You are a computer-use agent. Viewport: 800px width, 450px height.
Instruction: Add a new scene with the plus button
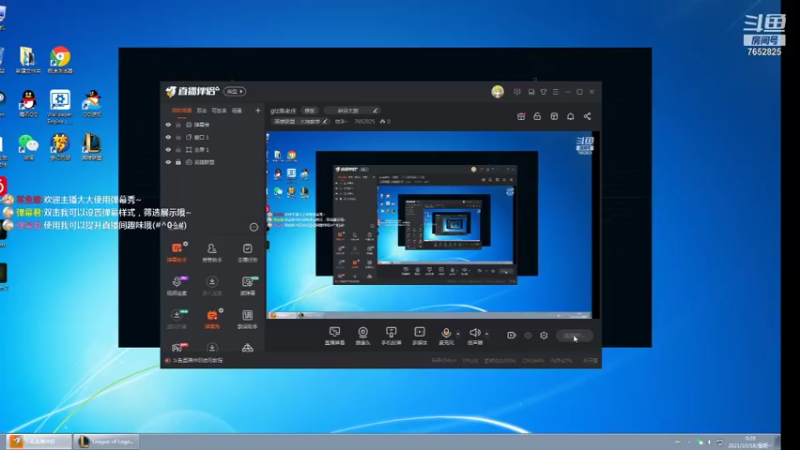(x=258, y=110)
